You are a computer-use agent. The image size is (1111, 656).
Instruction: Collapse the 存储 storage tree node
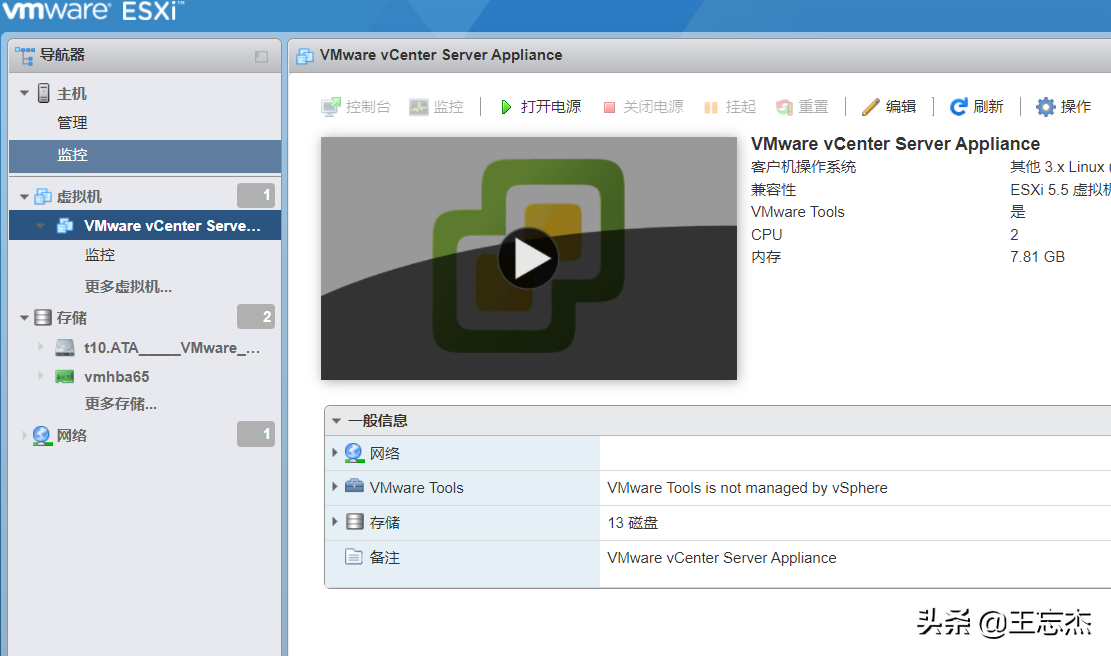[x=25, y=318]
